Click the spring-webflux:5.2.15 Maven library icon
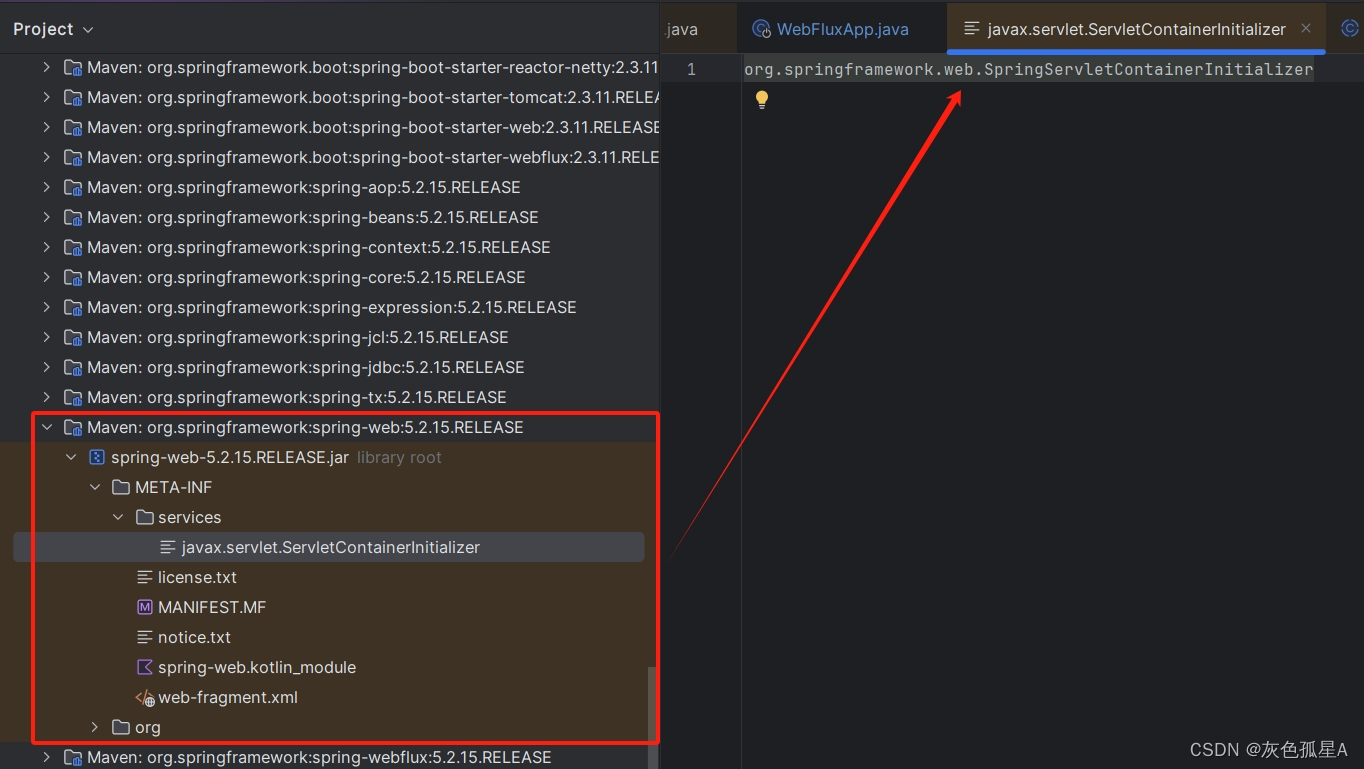 pos(73,757)
